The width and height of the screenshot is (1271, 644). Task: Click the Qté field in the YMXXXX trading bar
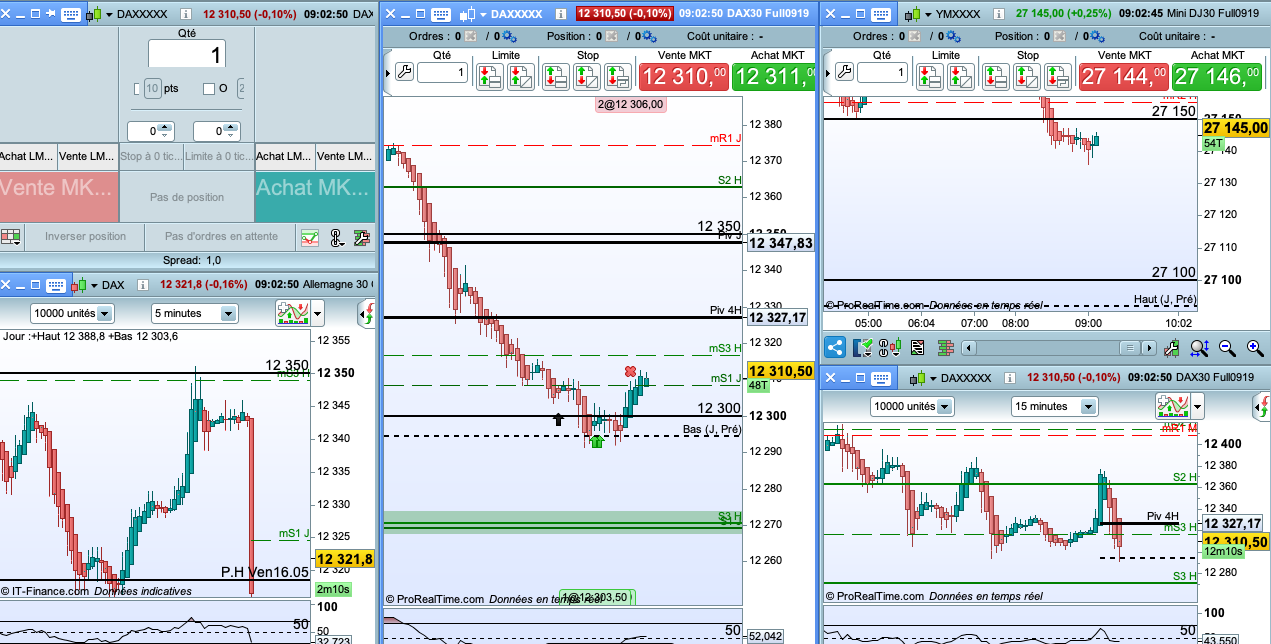882,72
